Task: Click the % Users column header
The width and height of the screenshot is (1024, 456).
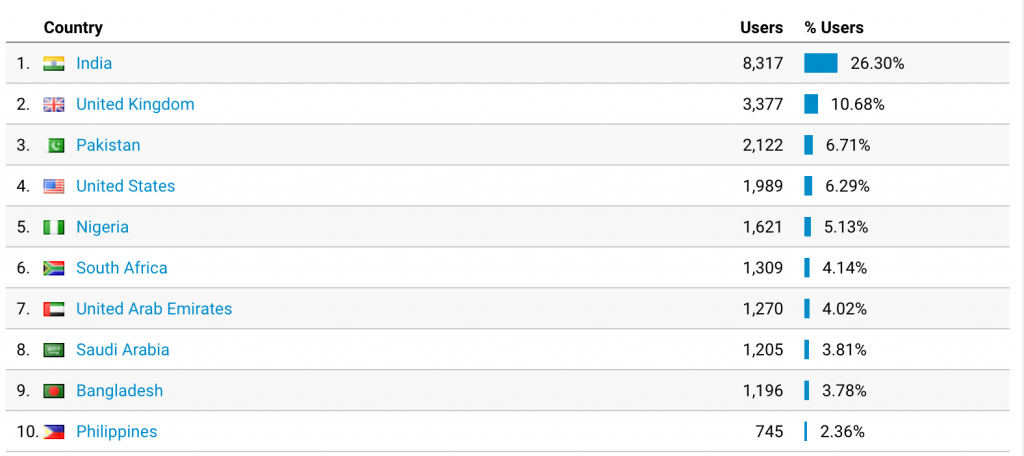Action: tap(834, 28)
